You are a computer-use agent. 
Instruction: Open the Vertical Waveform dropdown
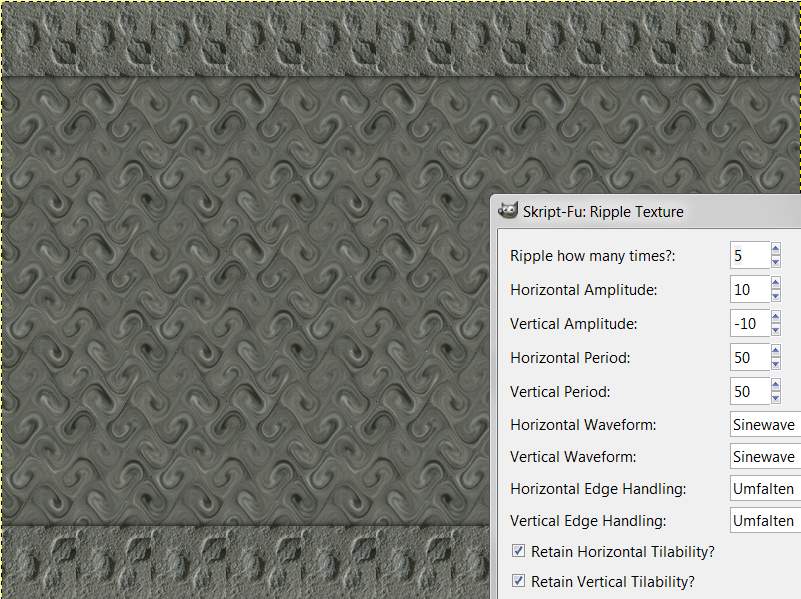click(765, 456)
